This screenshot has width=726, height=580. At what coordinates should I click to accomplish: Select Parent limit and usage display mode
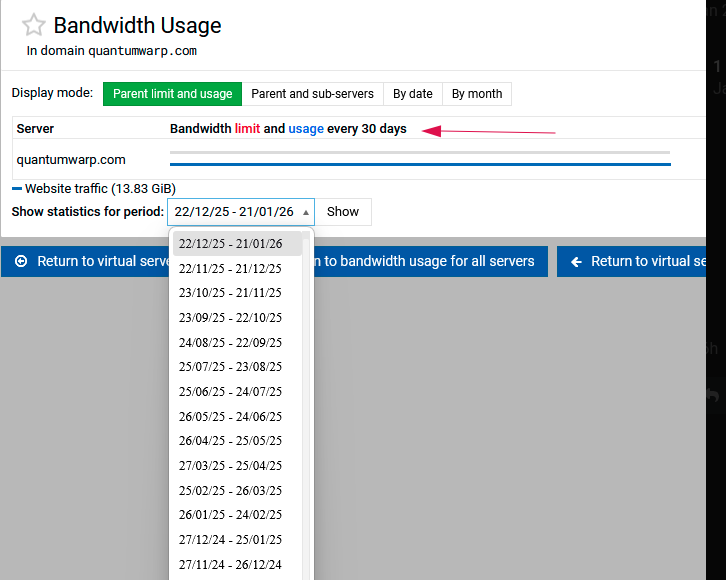click(172, 94)
